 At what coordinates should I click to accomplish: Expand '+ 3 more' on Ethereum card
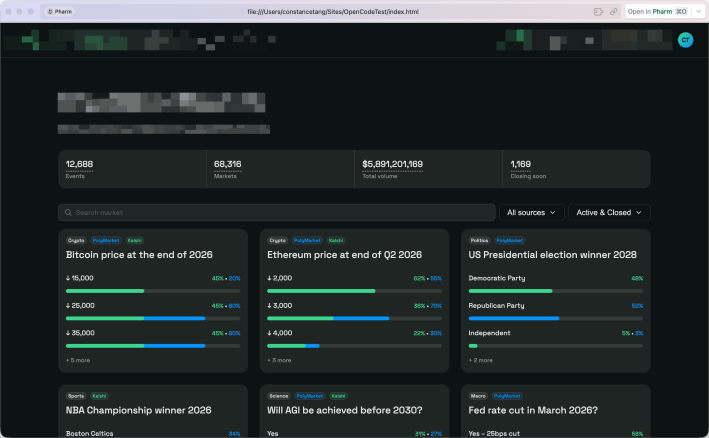[x=279, y=360]
